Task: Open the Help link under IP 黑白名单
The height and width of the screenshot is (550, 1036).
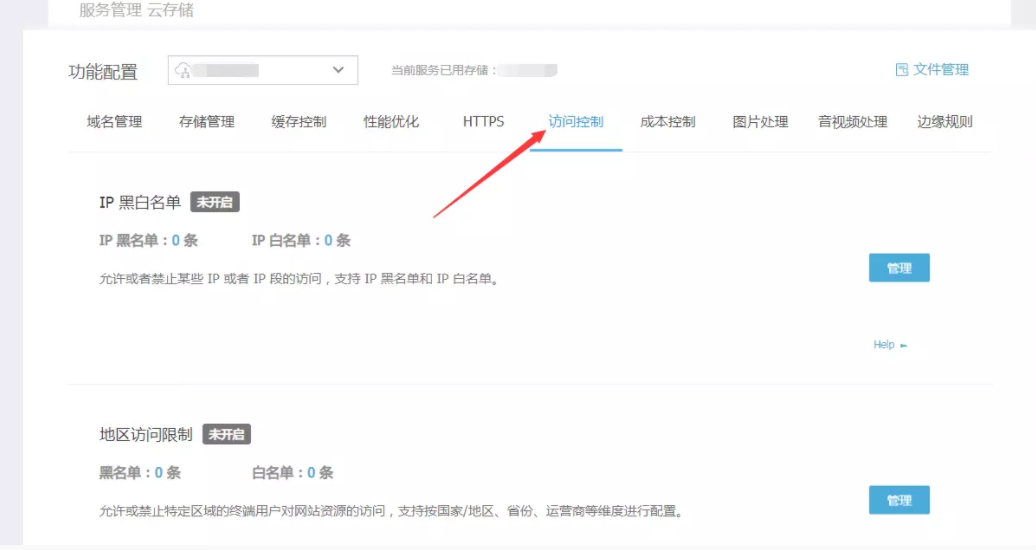Action: [x=889, y=345]
